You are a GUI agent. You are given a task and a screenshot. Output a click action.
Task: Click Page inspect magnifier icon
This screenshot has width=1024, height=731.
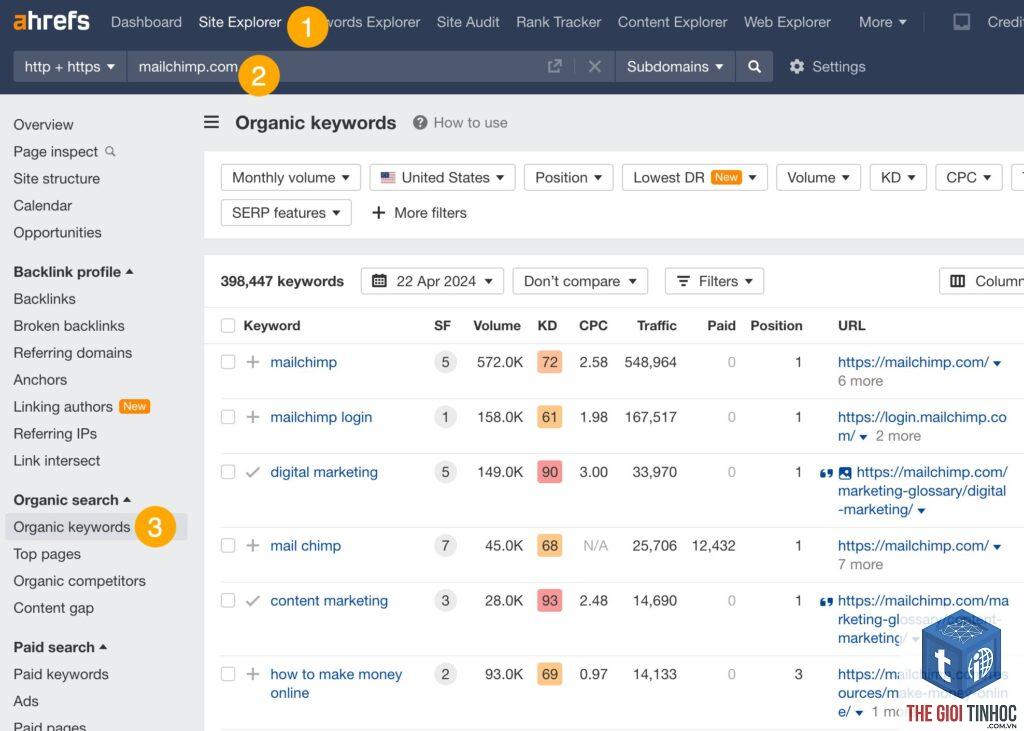[x=110, y=152]
